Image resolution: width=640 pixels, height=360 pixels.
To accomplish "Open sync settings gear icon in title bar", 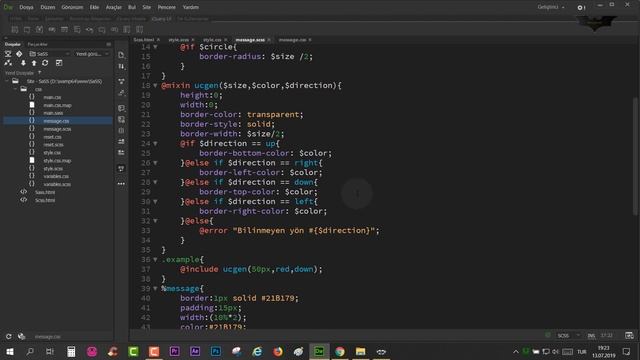I will [x=580, y=7].
